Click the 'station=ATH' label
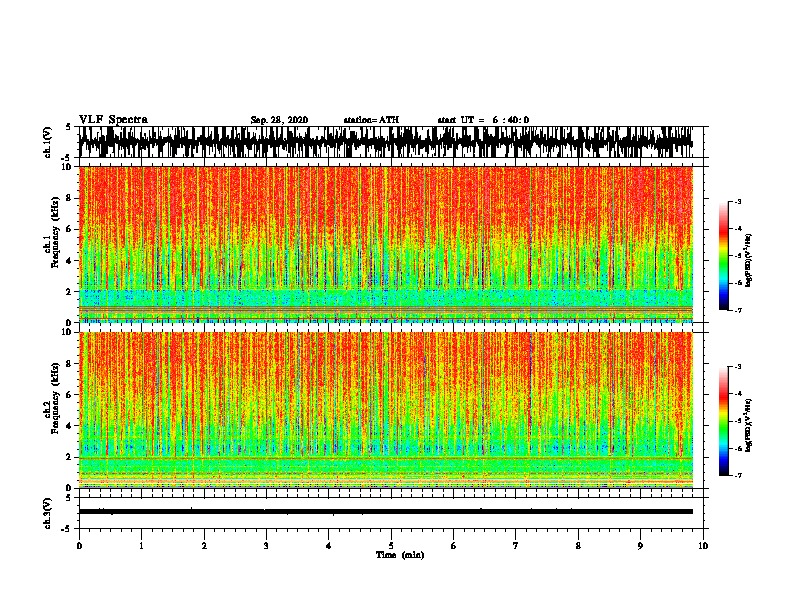Screen dimensions: 792x612 click(371, 120)
